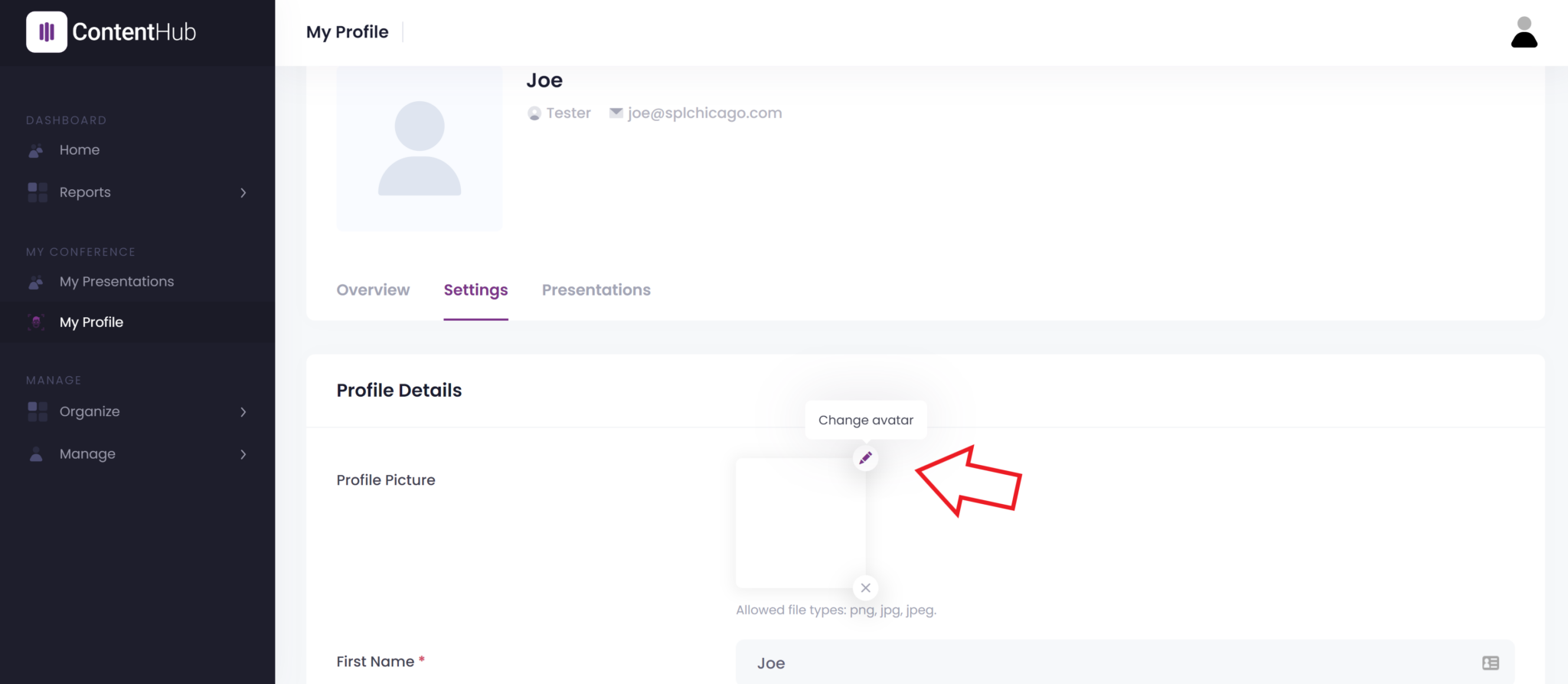Click the Manage person icon

click(x=36, y=454)
